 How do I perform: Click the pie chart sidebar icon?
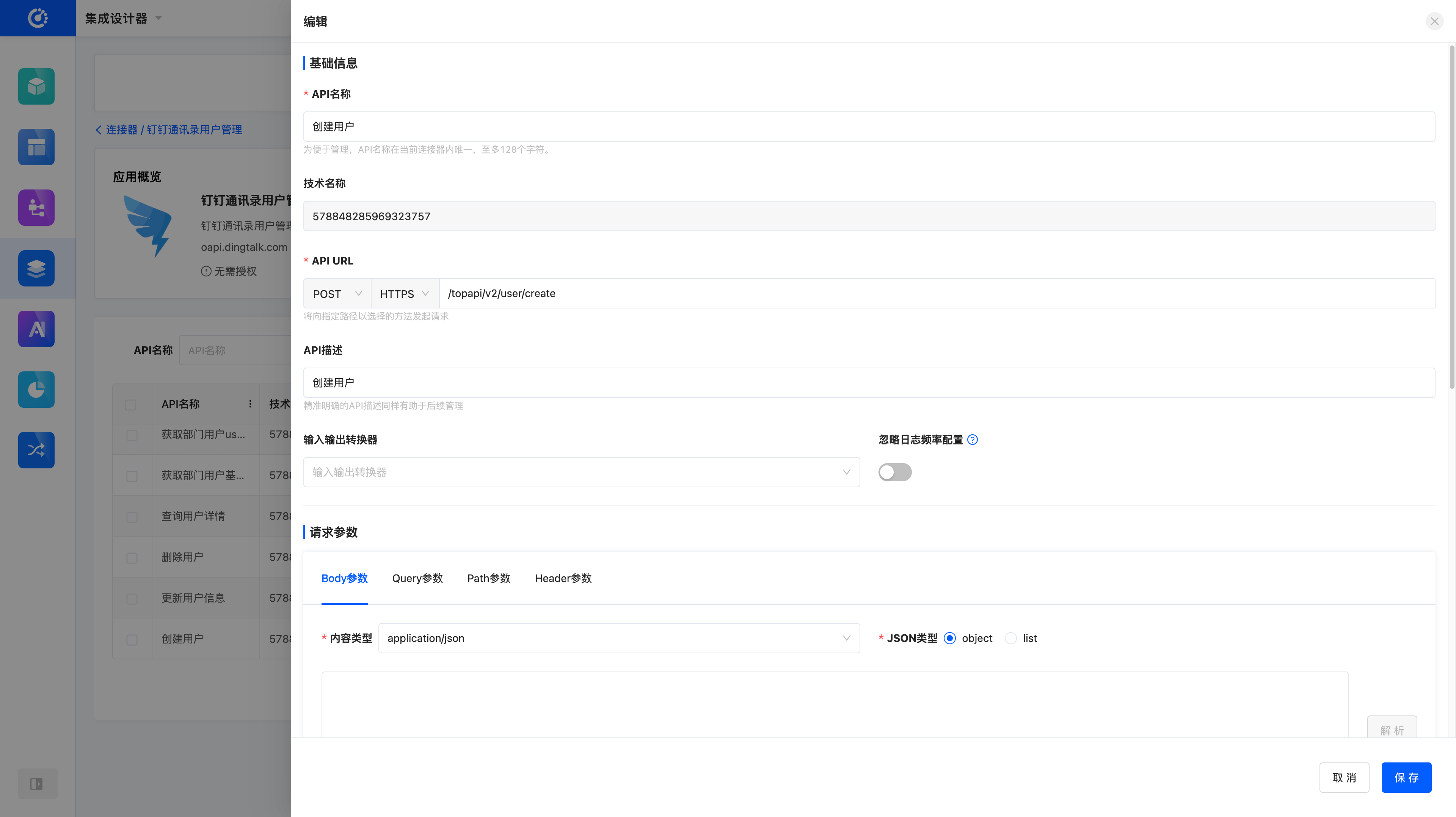(x=36, y=389)
